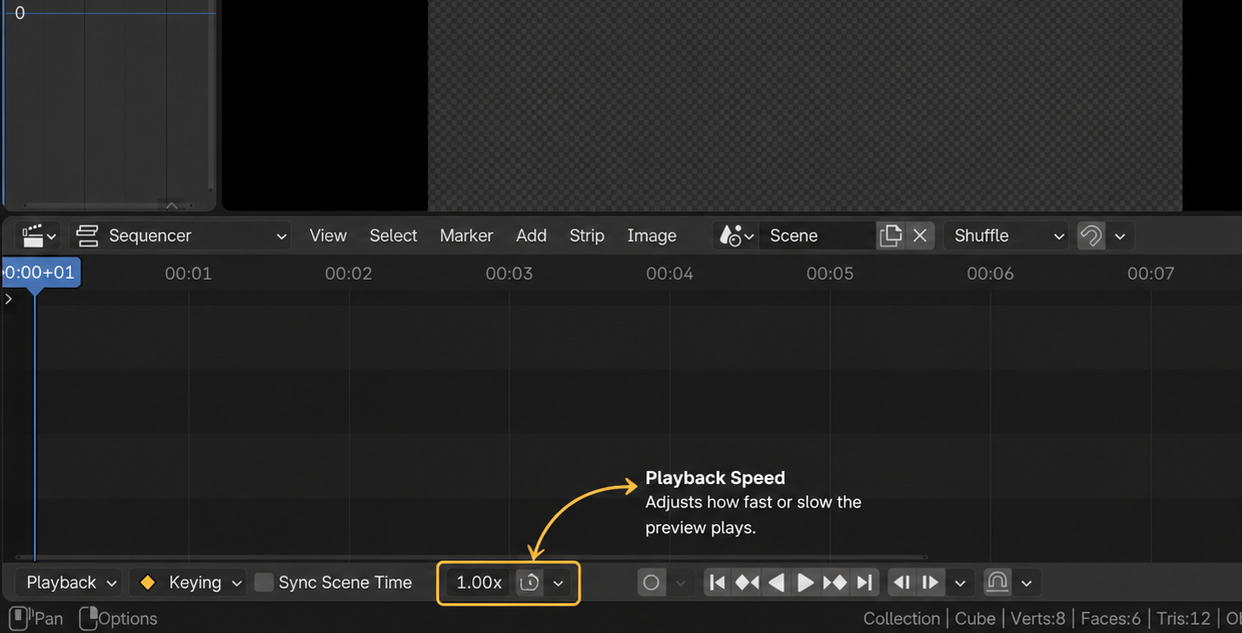Open the editor type clapperboard selector
The height and width of the screenshot is (633, 1242).
(x=39, y=236)
